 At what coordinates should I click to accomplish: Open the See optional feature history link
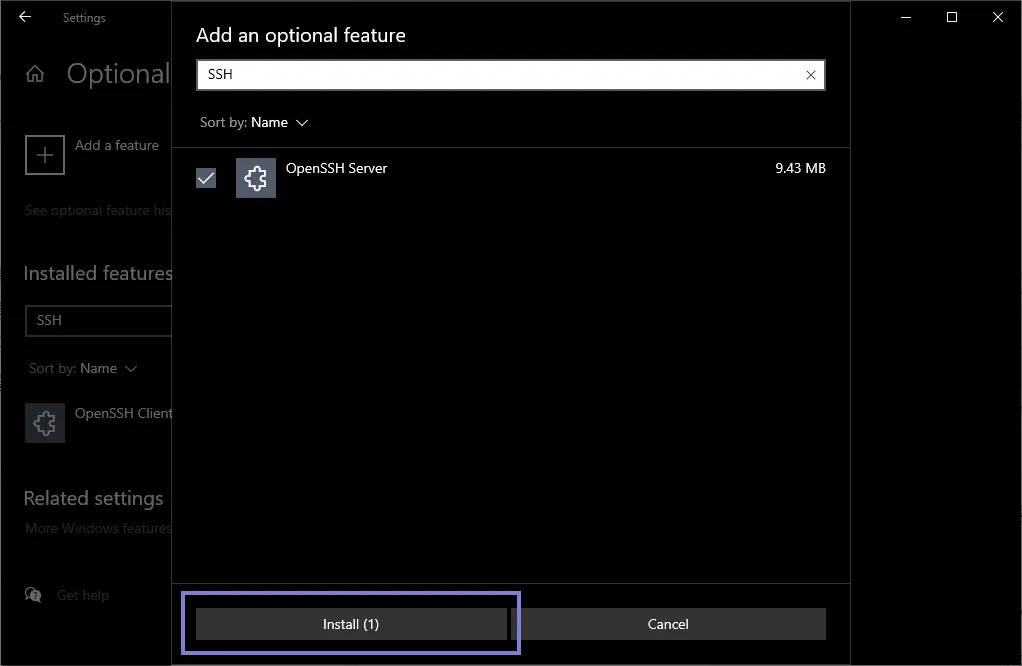click(x=97, y=211)
